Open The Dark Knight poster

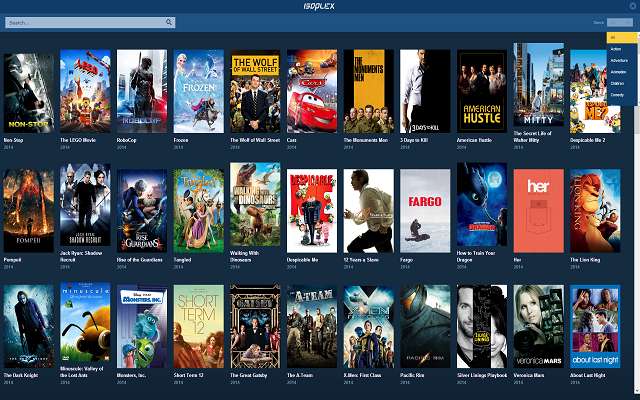[28, 326]
